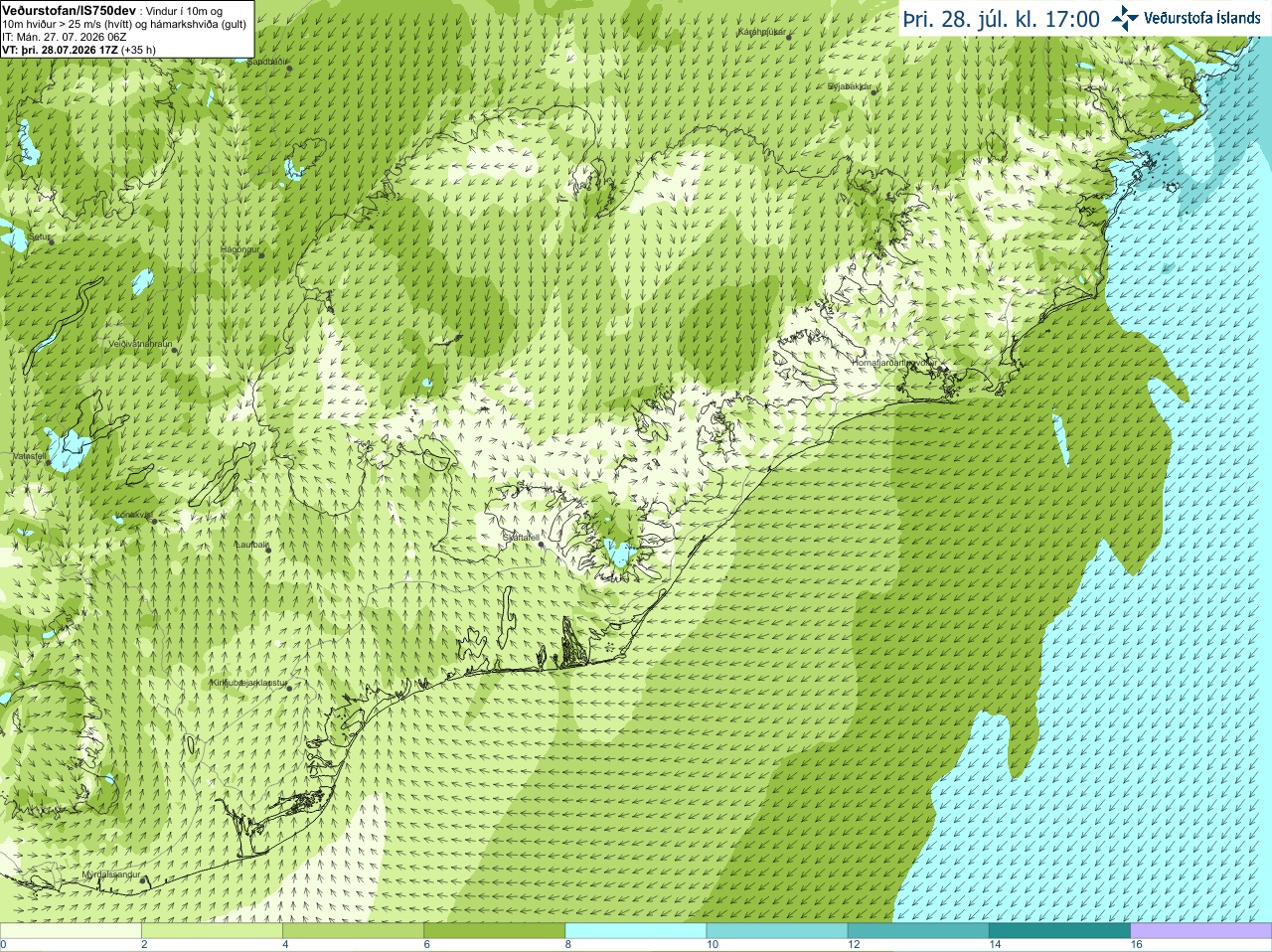This screenshot has height=952, width=1272.
Task: Click the 8–10 m/s cyan legend swatch
Action: [x=636, y=931]
